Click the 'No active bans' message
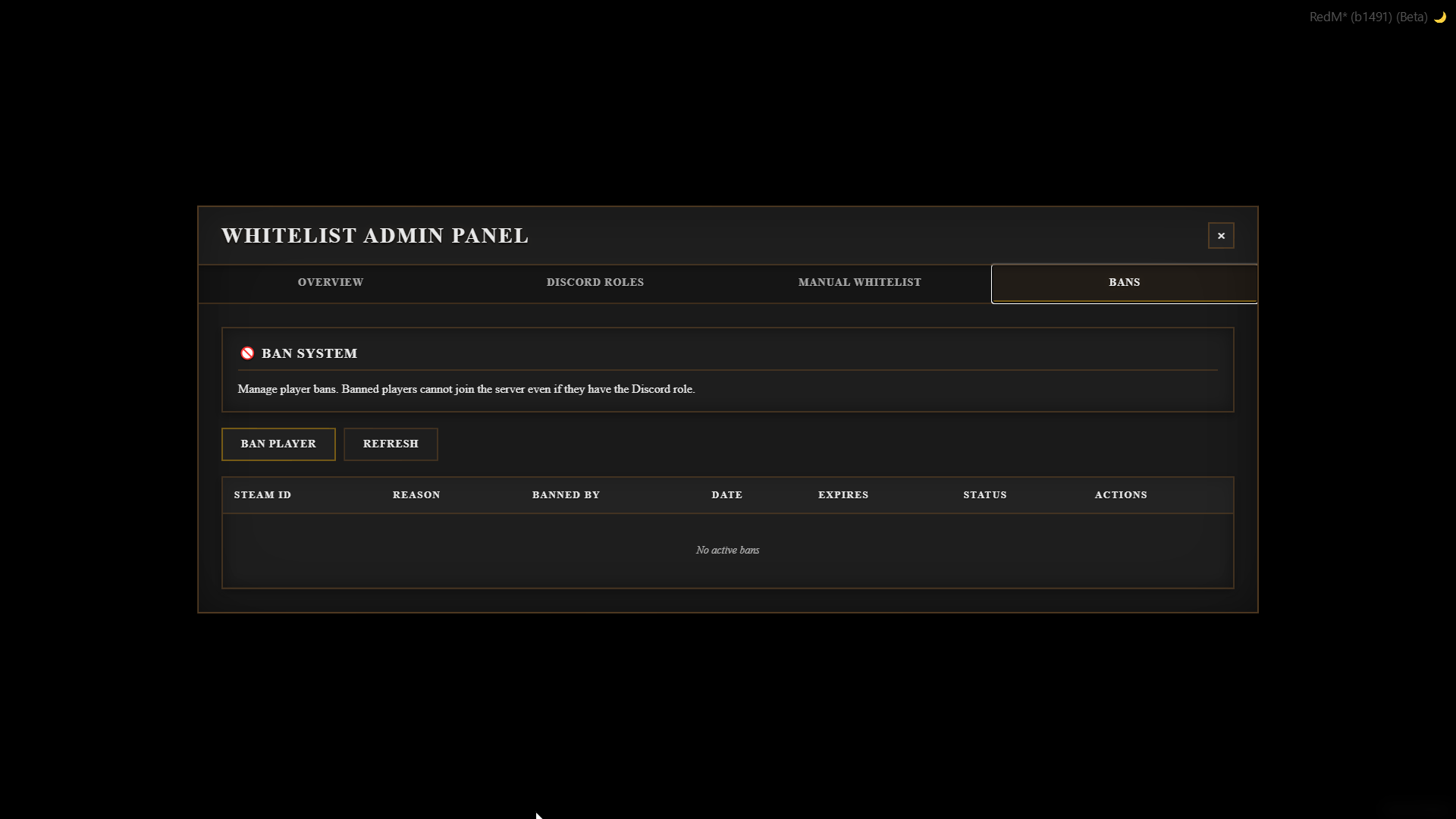Image resolution: width=1456 pixels, height=819 pixels. click(x=727, y=551)
